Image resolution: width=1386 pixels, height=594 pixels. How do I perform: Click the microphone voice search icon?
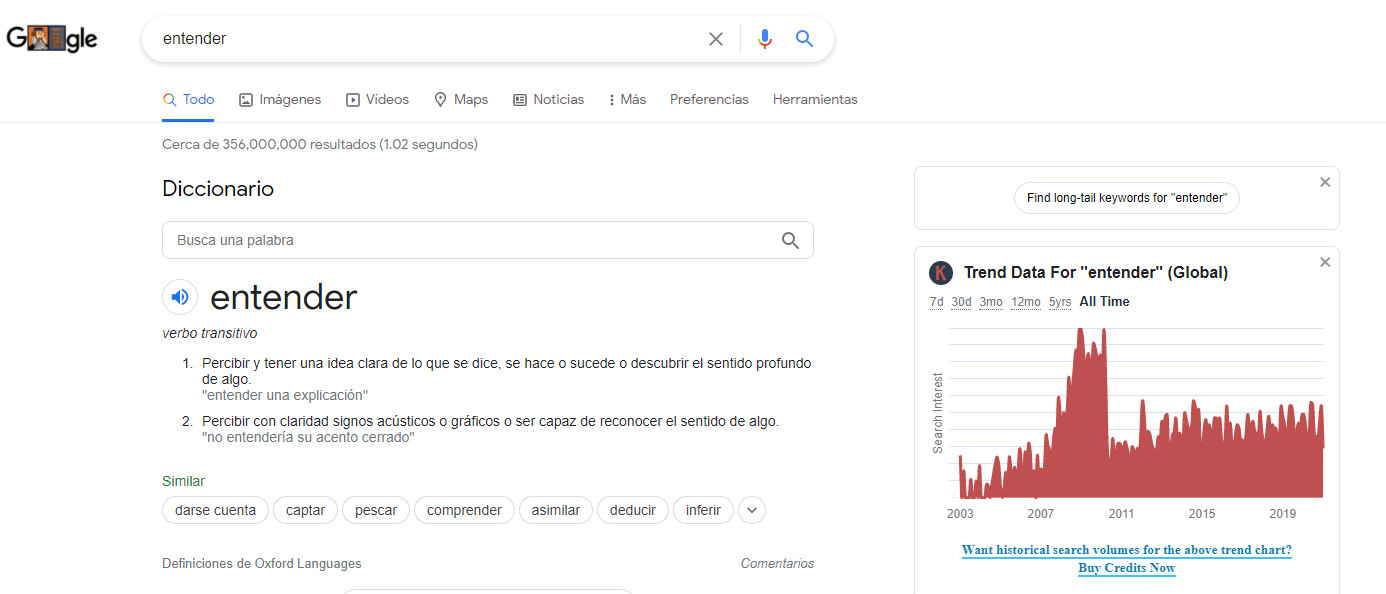(765, 38)
